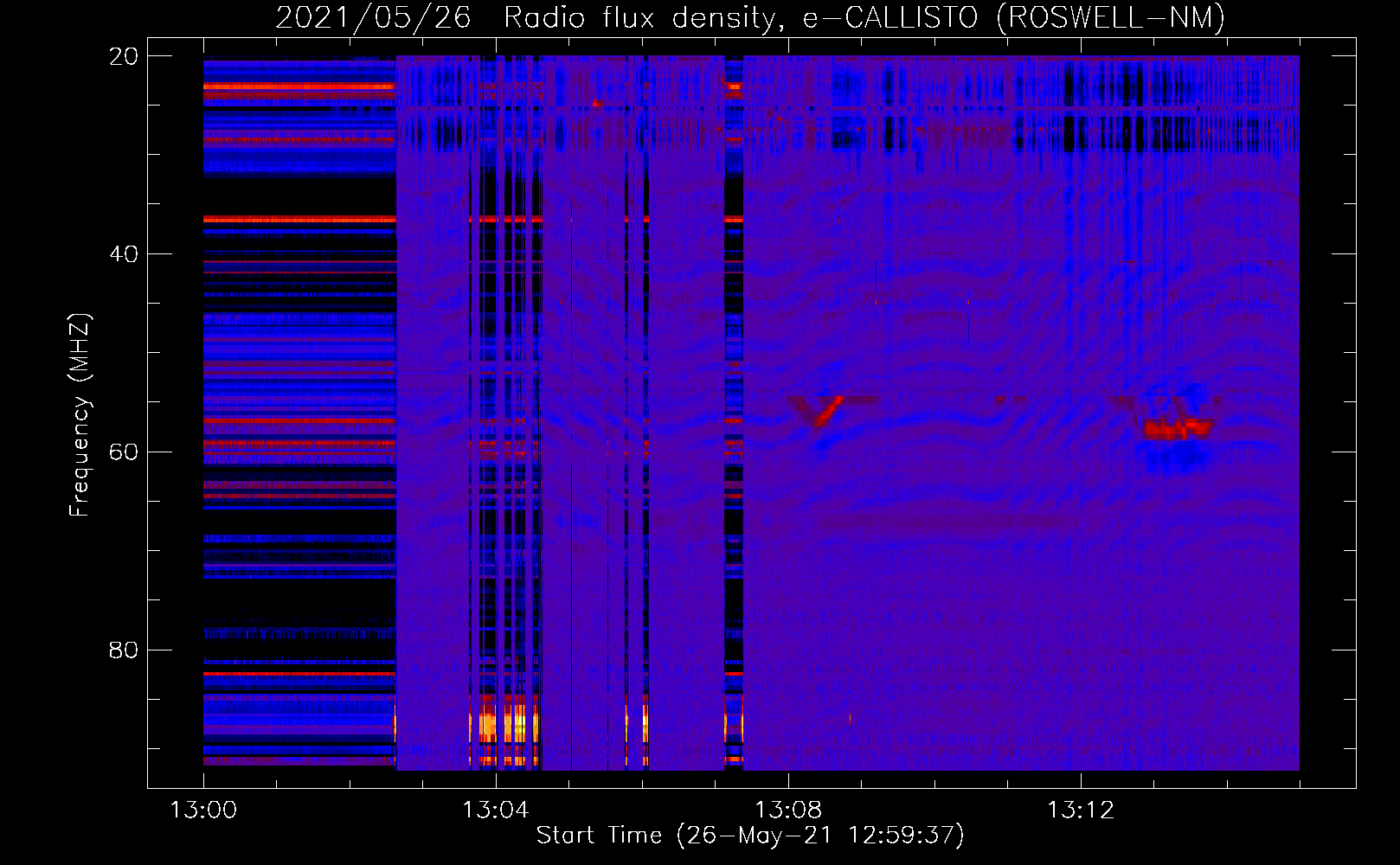1400x865 pixels.
Task: Click the '40' frequency tick label
Action: tap(124, 254)
